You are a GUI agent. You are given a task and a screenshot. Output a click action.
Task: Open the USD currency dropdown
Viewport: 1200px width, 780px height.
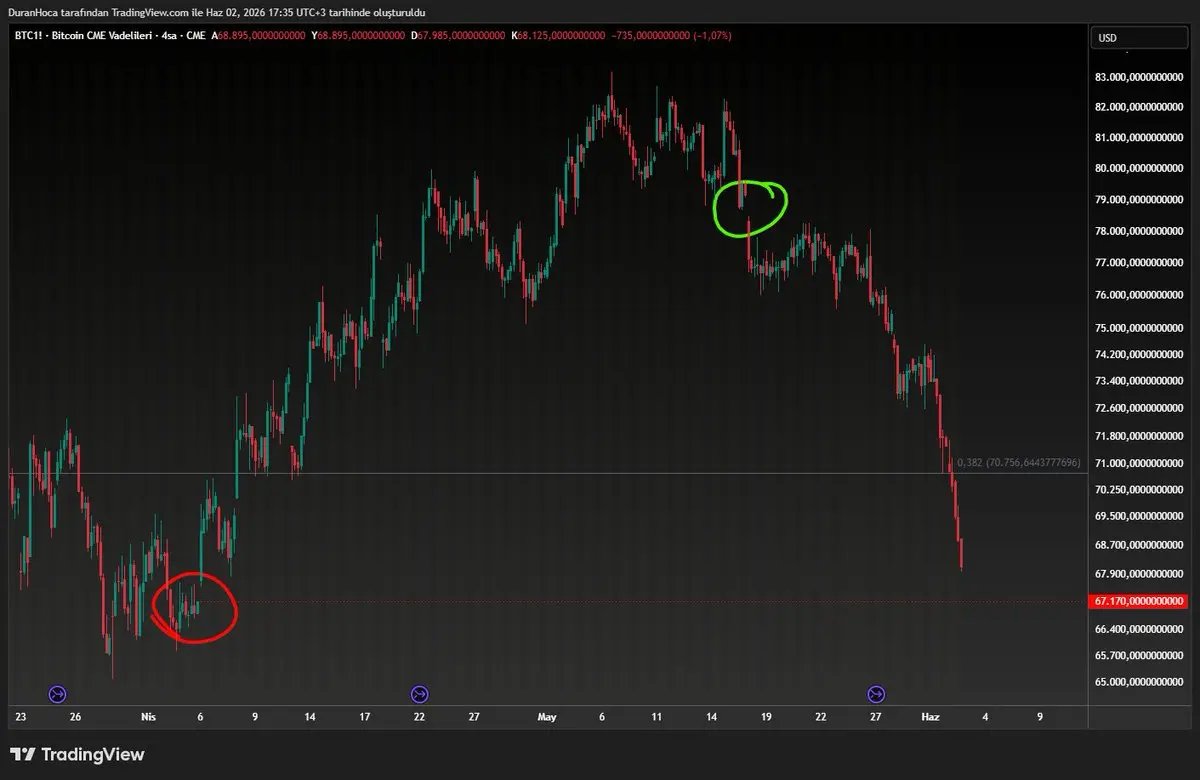[1139, 38]
